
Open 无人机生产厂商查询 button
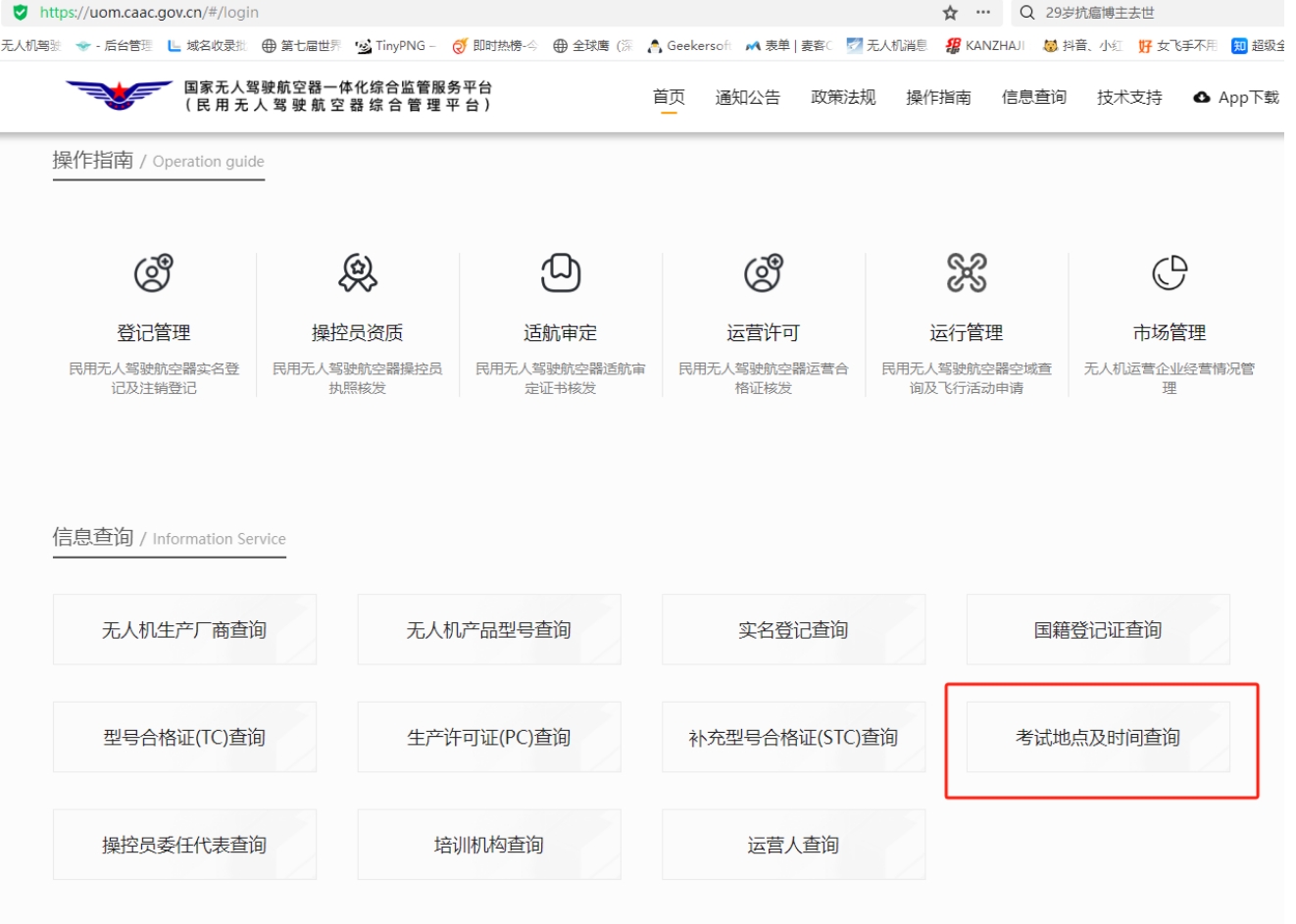pos(184,630)
